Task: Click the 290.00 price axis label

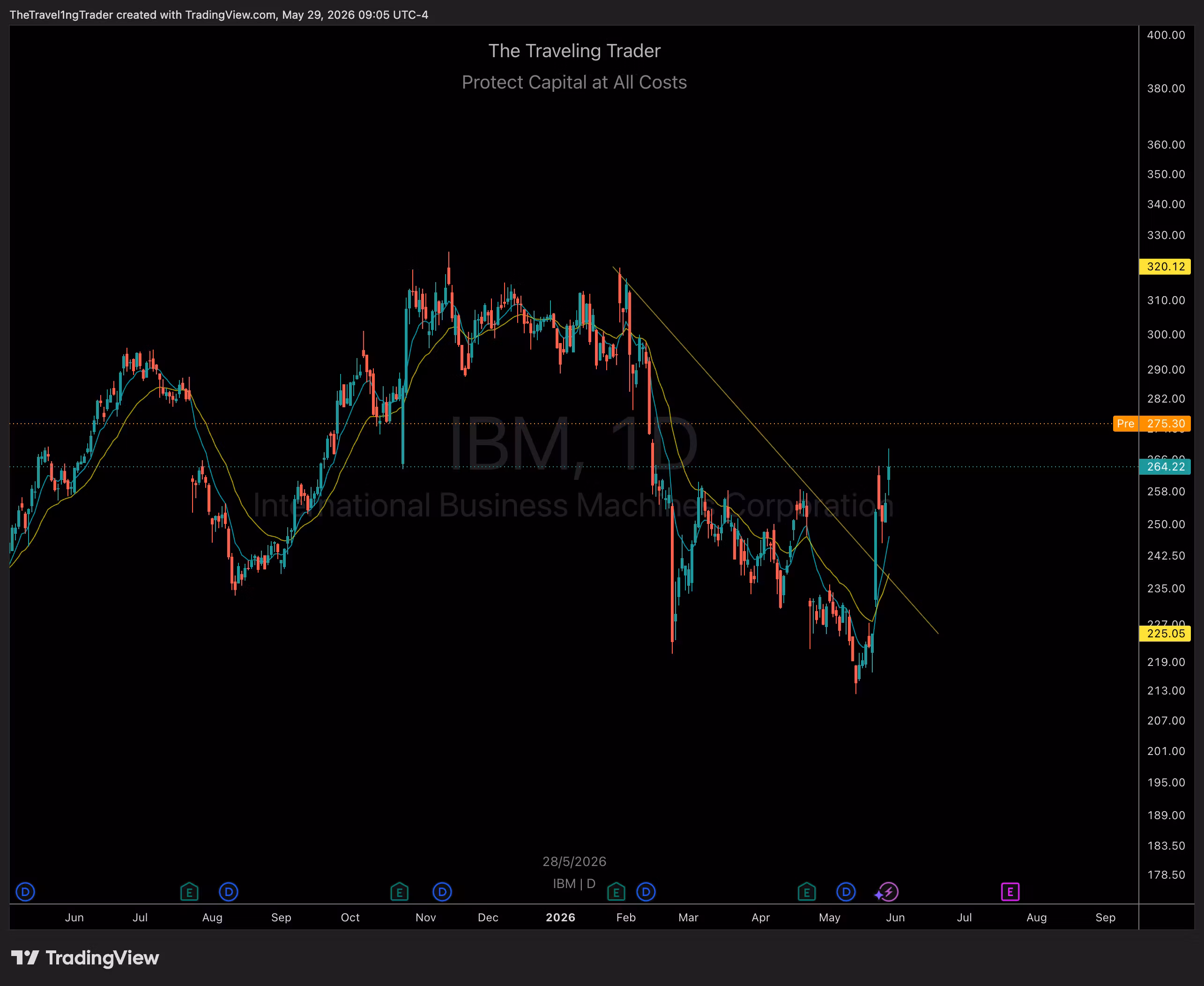Action: pos(1166,370)
